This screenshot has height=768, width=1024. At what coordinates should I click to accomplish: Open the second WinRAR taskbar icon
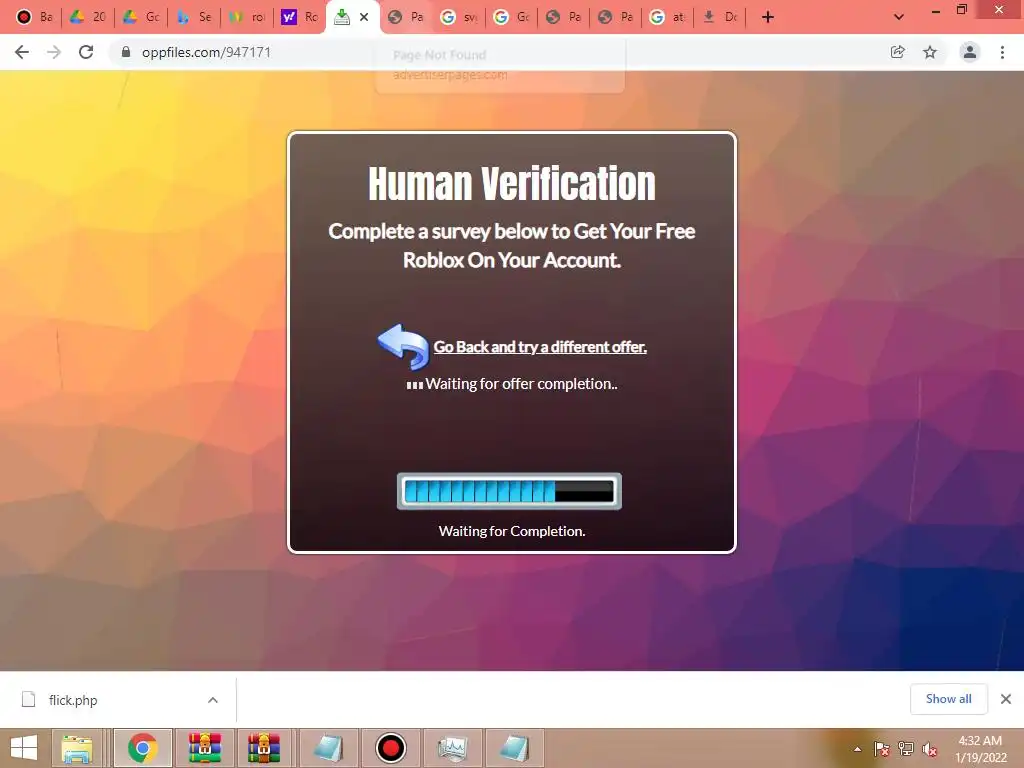264,748
